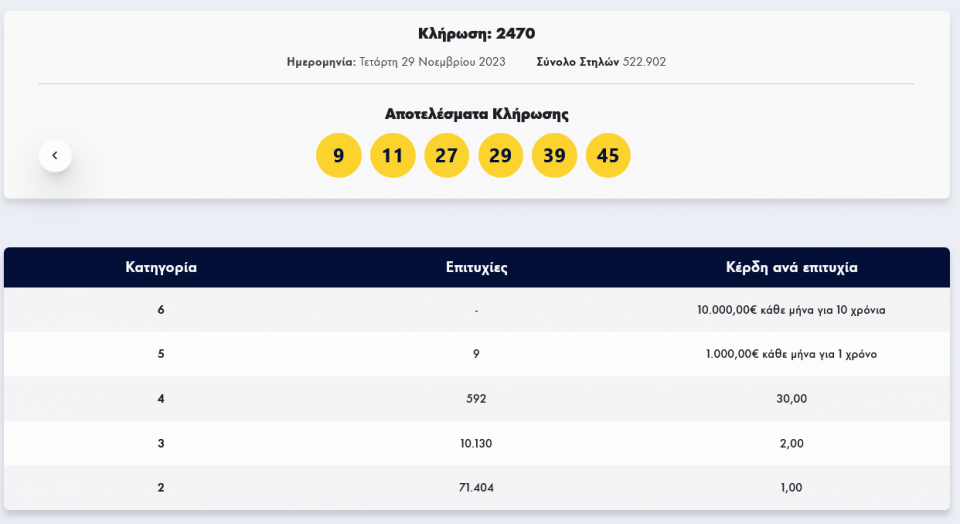Click the Κατηγορία column header
The image size is (960, 524).
161,267
